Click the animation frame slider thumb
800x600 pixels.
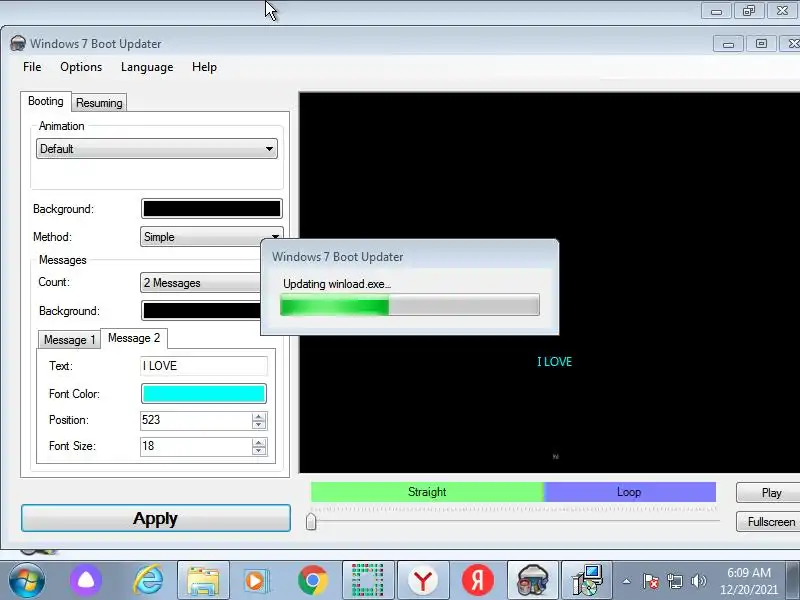311,521
